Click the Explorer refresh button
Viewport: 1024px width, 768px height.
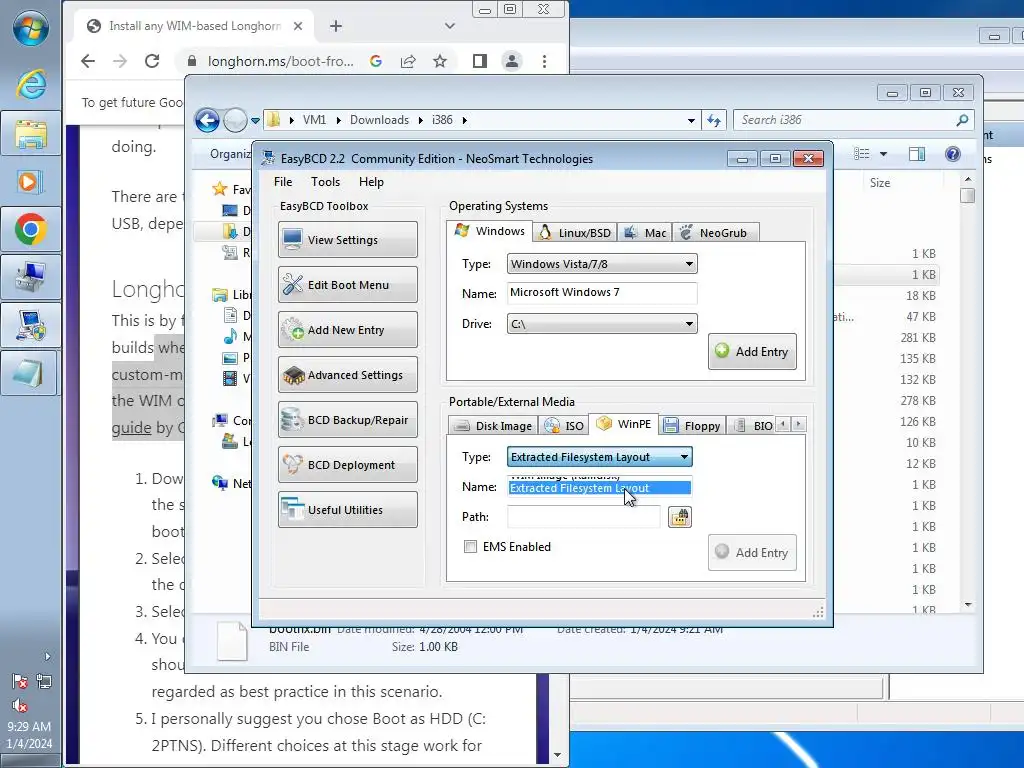tap(714, 120)
